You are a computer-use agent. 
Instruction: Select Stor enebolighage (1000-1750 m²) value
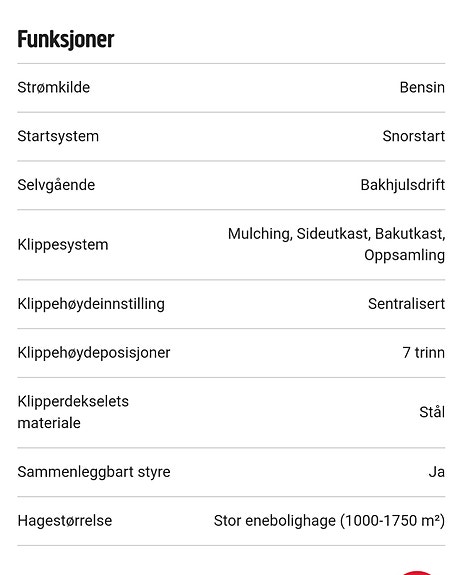click(329, 521)
